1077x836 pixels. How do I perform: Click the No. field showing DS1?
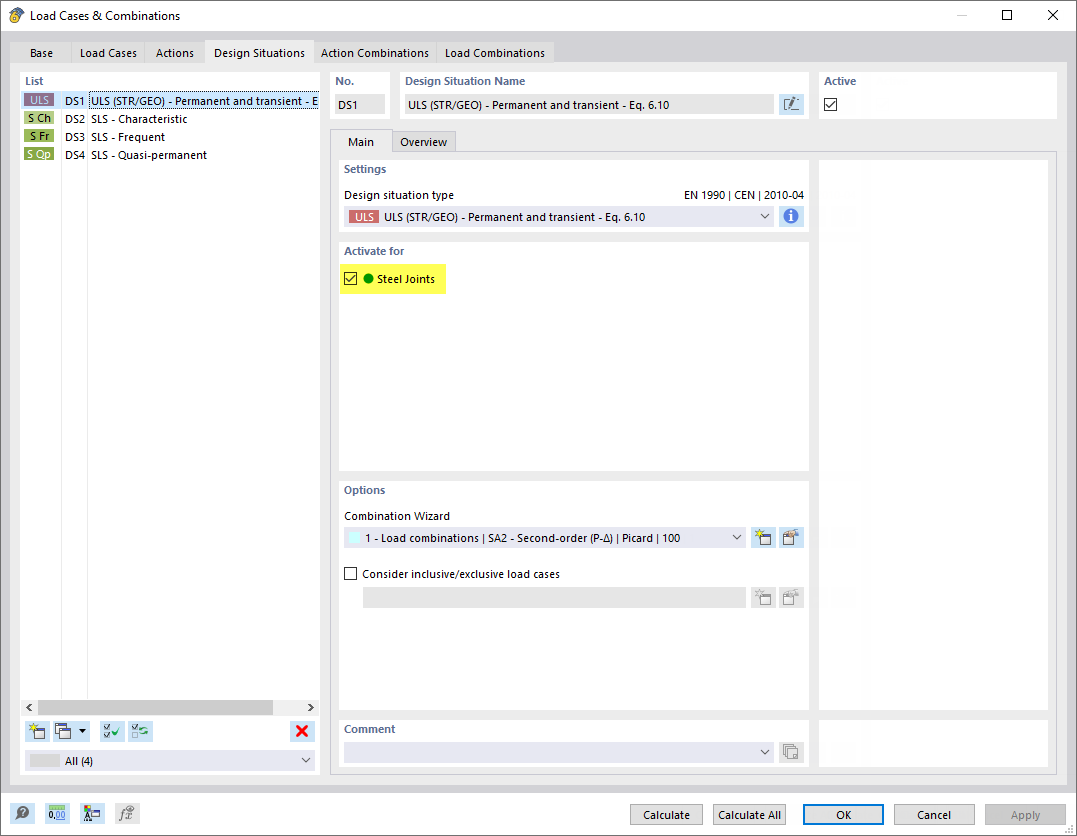359,104
